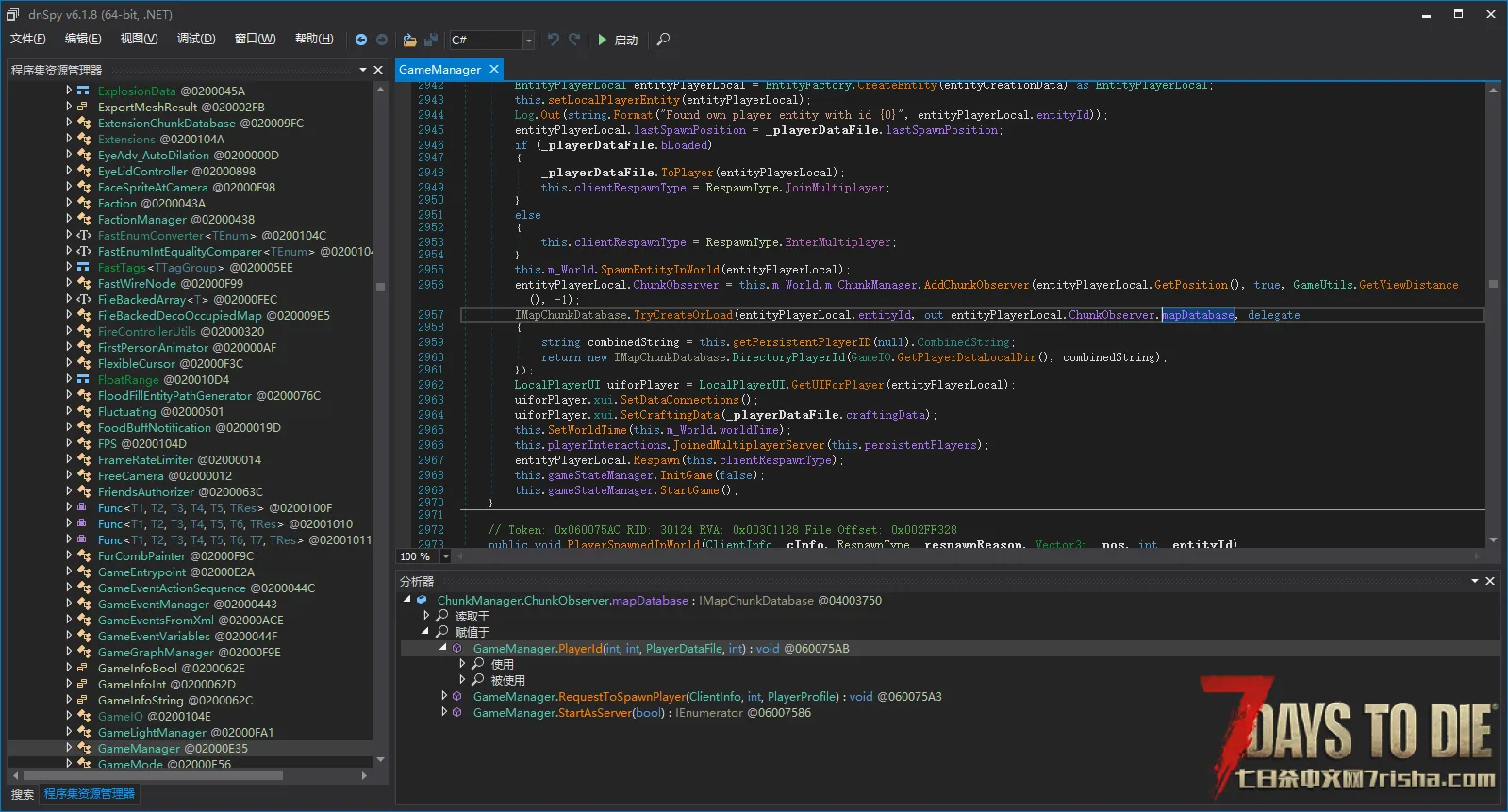Image resolution: width=1508 pixels, height=812 pixels.
Task: Click the 读取于 search icon
Action: (x=441, y=616)
